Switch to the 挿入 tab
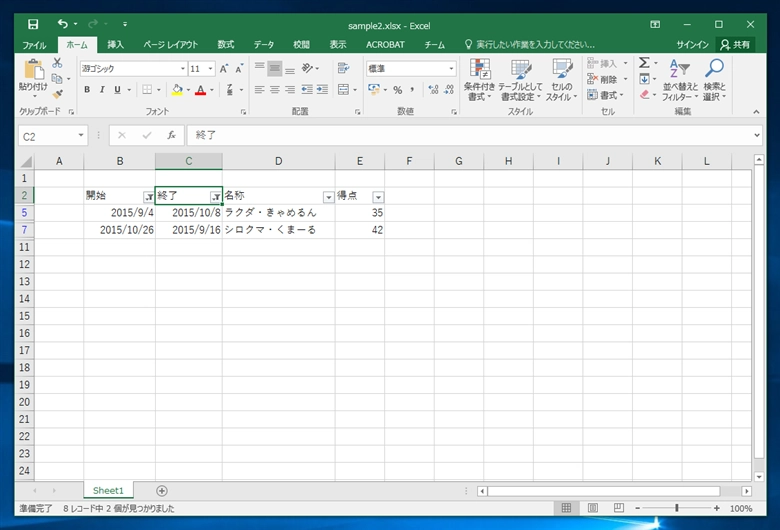The width and height of the screenshot is (780, 530). click(115, 45)
